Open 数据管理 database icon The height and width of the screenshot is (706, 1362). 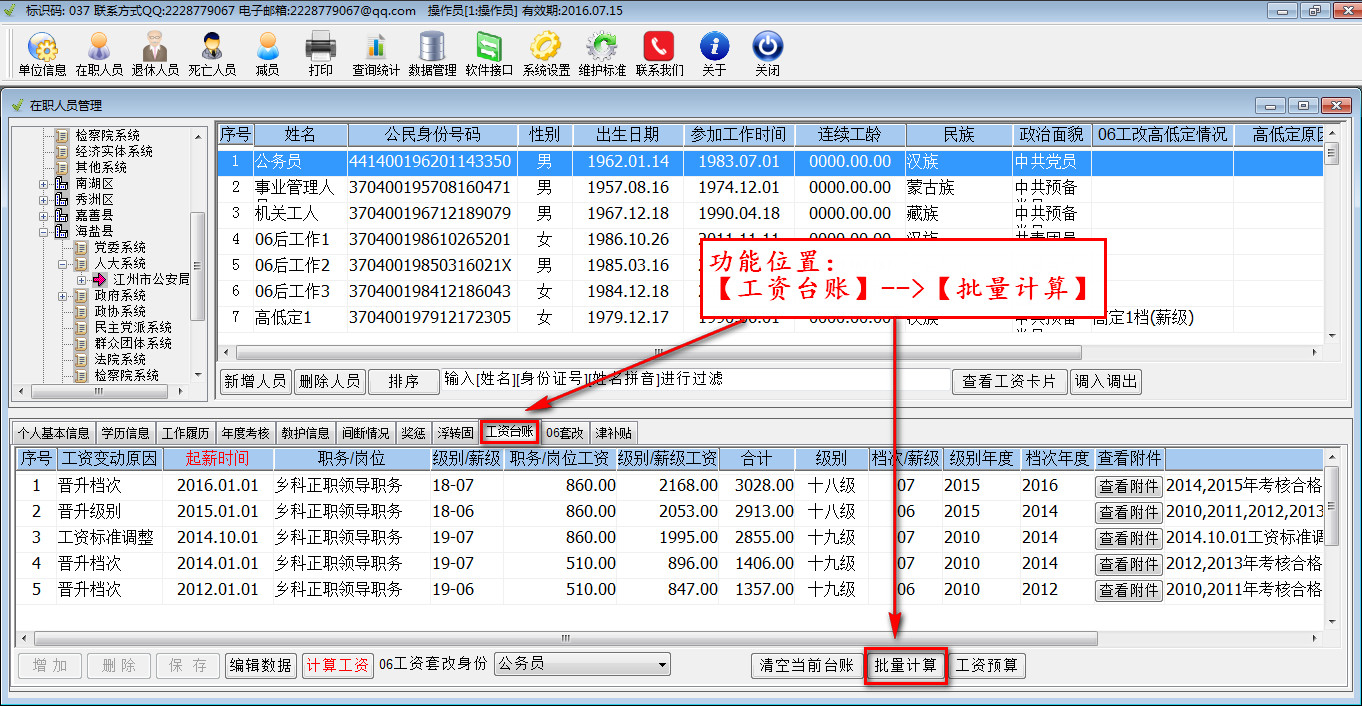pos(432,53)
